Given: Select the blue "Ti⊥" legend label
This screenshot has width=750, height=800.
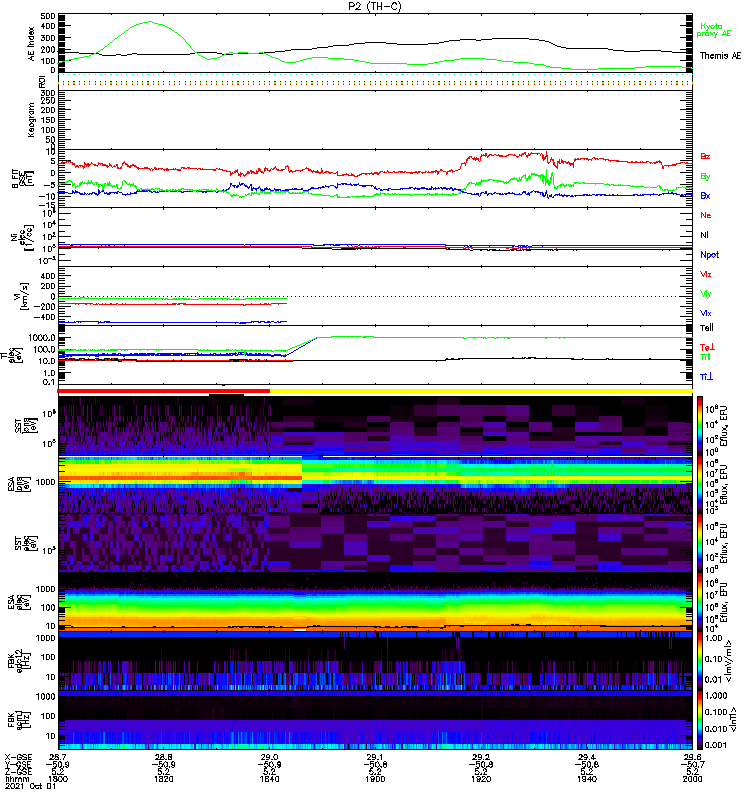Looking at the screenshot, I should (x=706, y=377).
